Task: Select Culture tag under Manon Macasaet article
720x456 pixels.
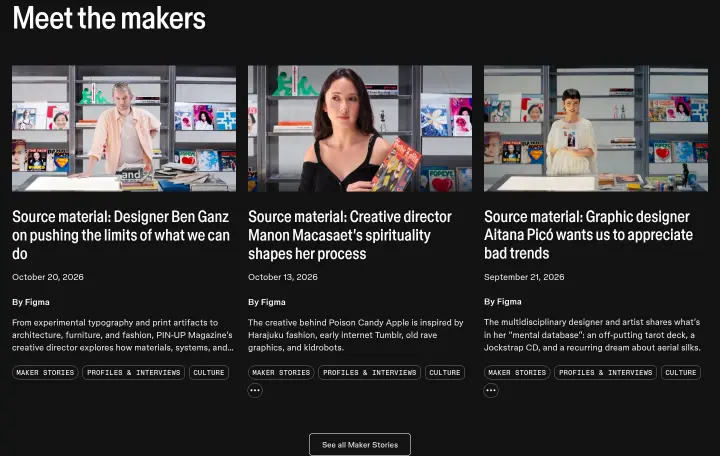Action: click(x=445, y=372)
